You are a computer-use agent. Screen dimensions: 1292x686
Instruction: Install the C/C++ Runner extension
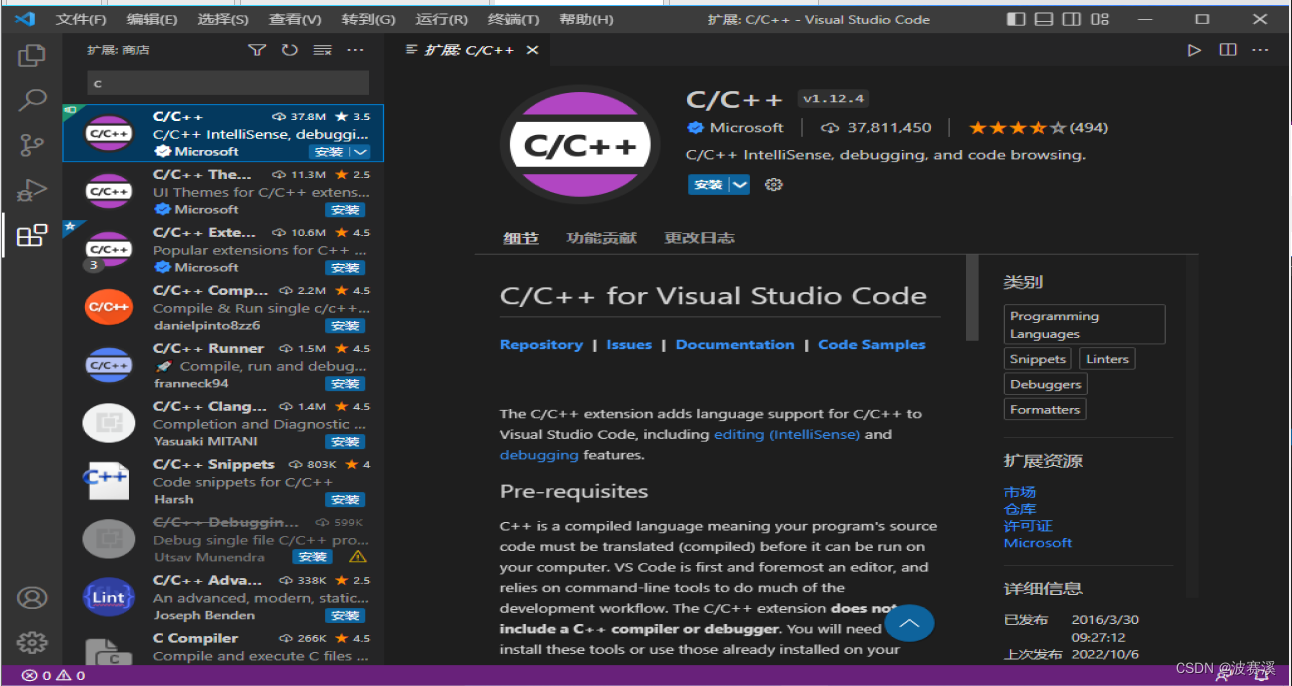345,384
